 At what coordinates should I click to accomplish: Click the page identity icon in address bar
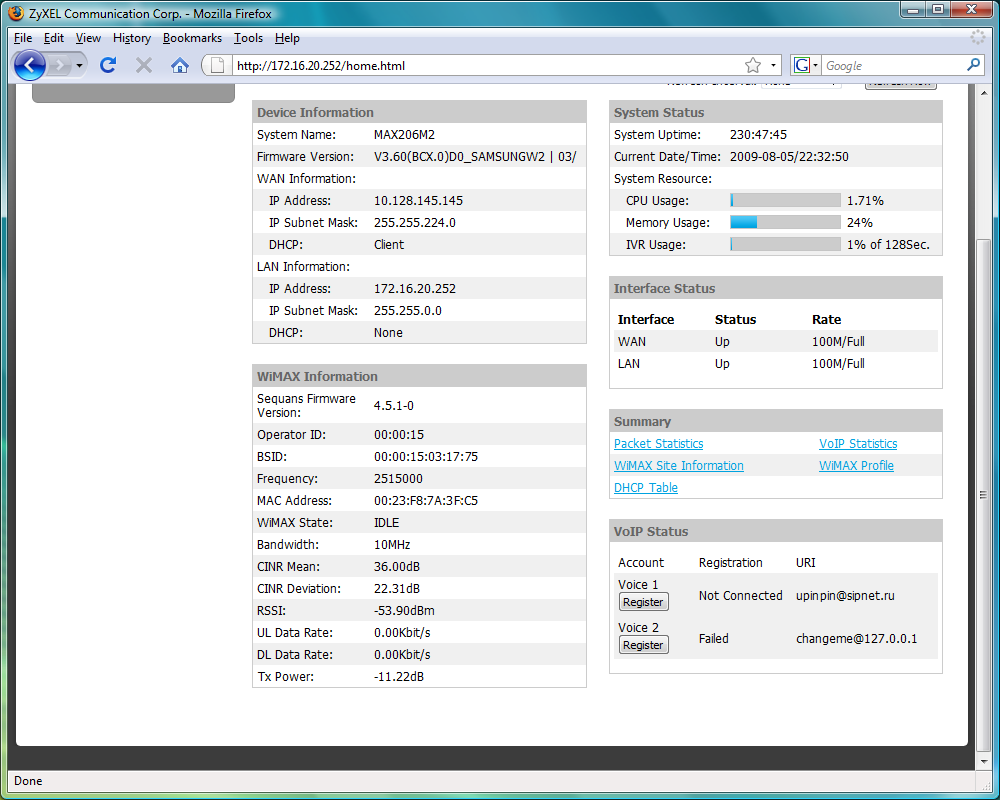pyautogui.click(x=217, y=65)
